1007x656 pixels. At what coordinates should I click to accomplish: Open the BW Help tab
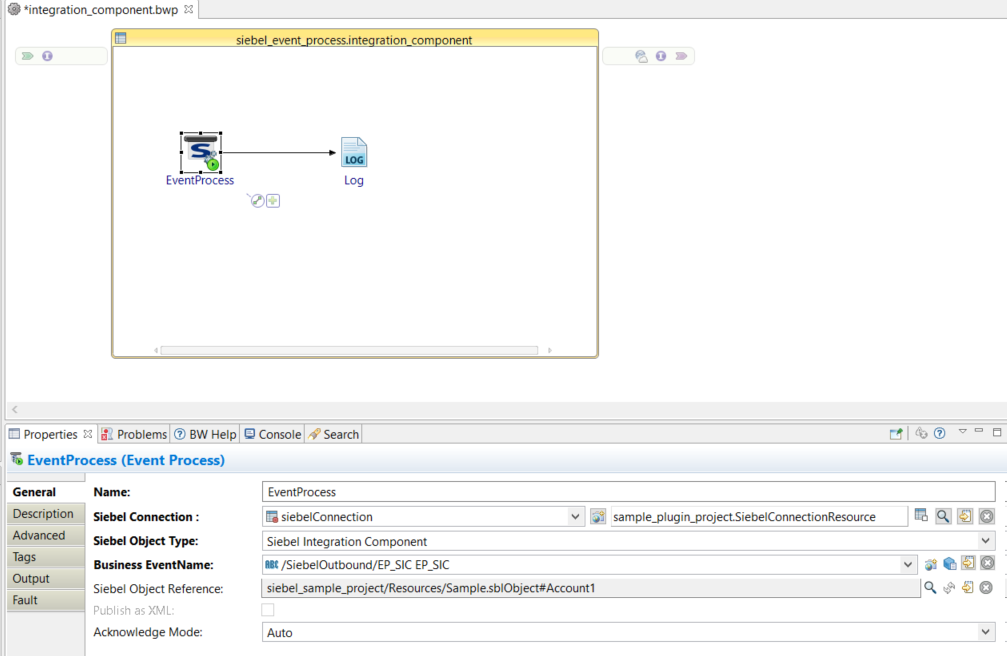click(206, 434)
